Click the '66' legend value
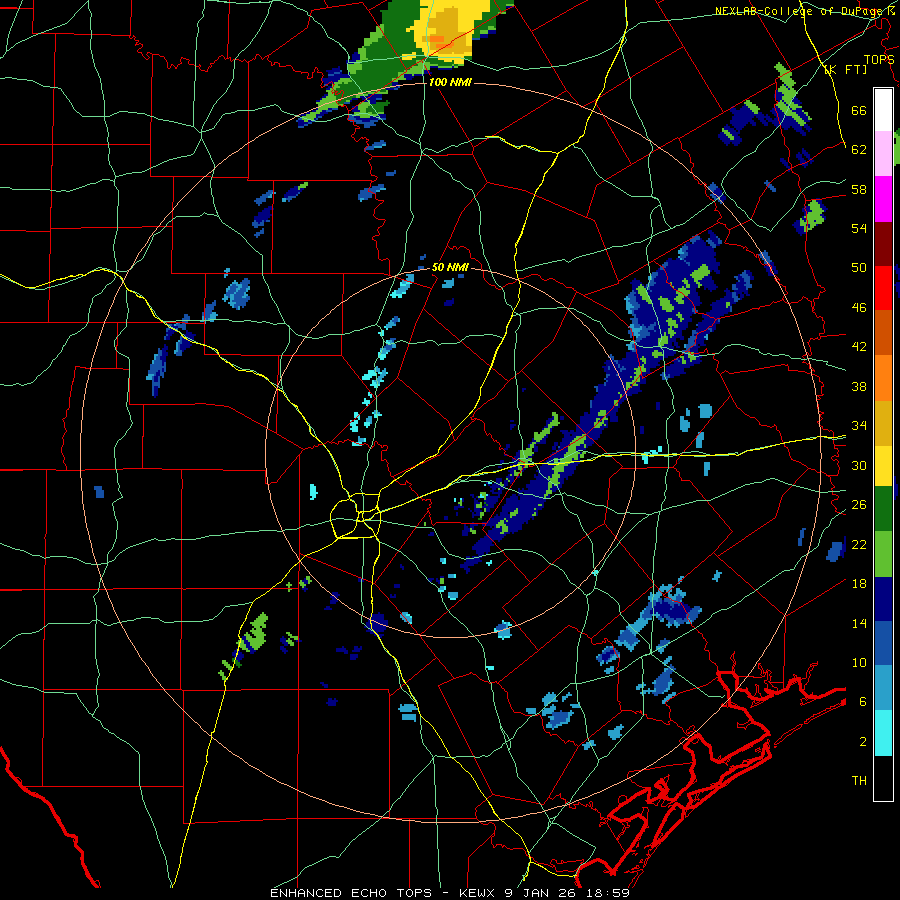This screenshot has height=900, width=900. pyautogui.click(x=859, y=110)
